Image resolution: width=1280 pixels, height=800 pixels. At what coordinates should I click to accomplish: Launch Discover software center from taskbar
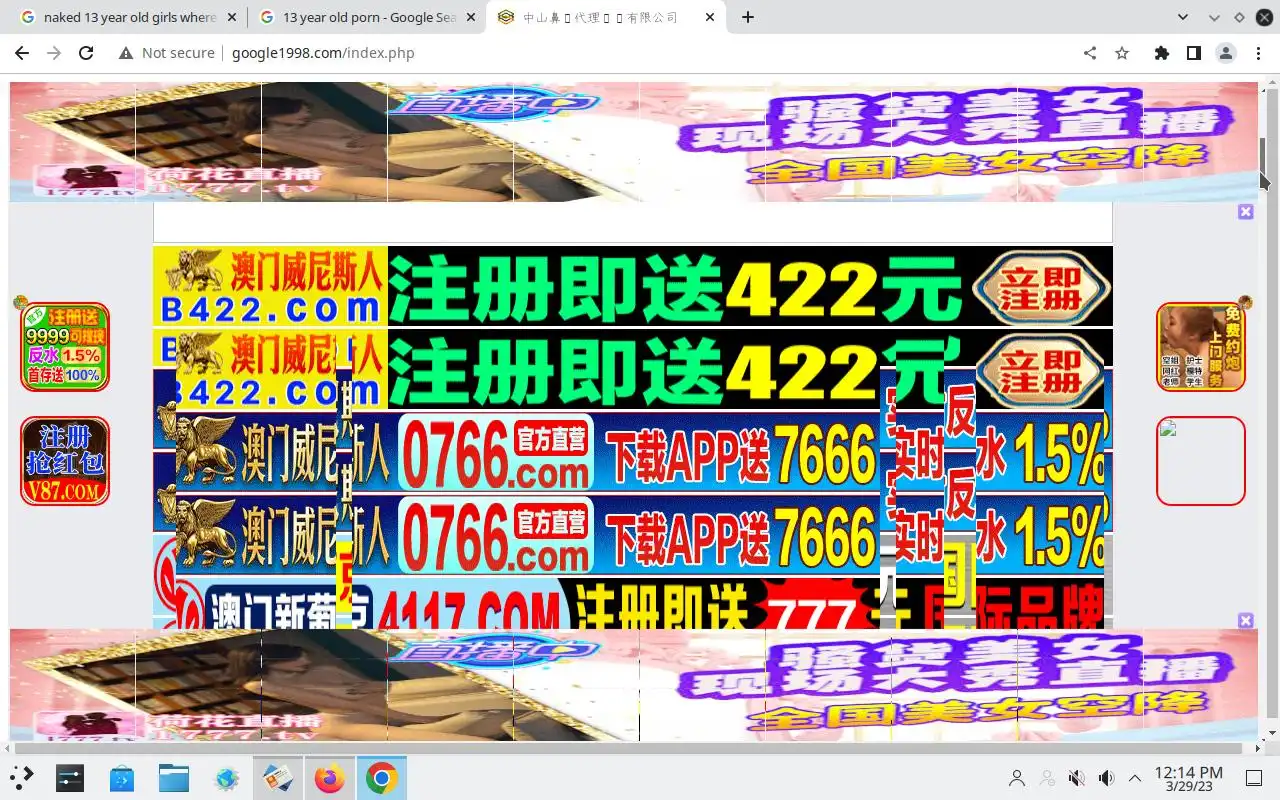tap(122, 778)
